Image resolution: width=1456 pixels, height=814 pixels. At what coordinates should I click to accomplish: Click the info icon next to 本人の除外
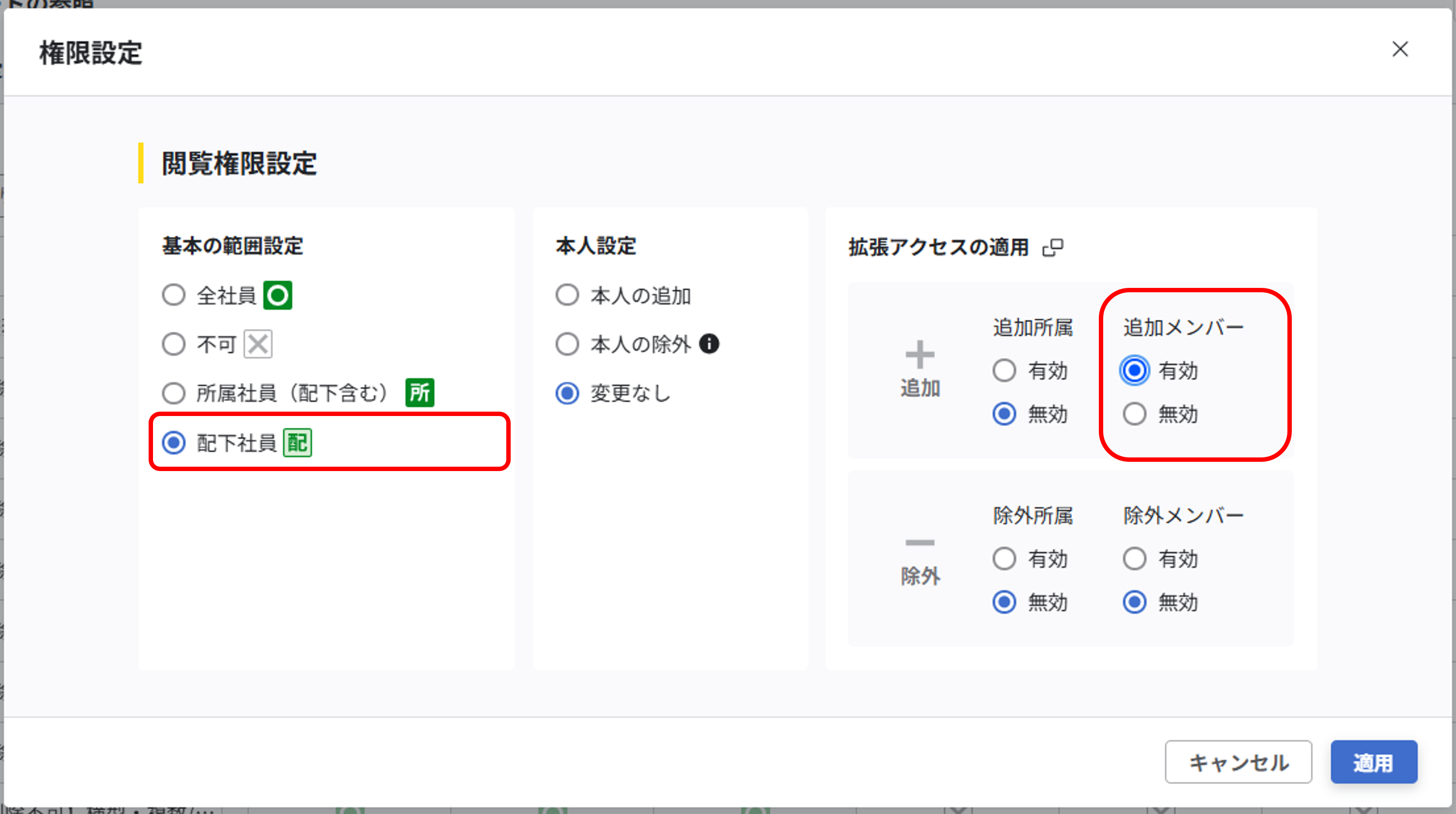point(709,343)
